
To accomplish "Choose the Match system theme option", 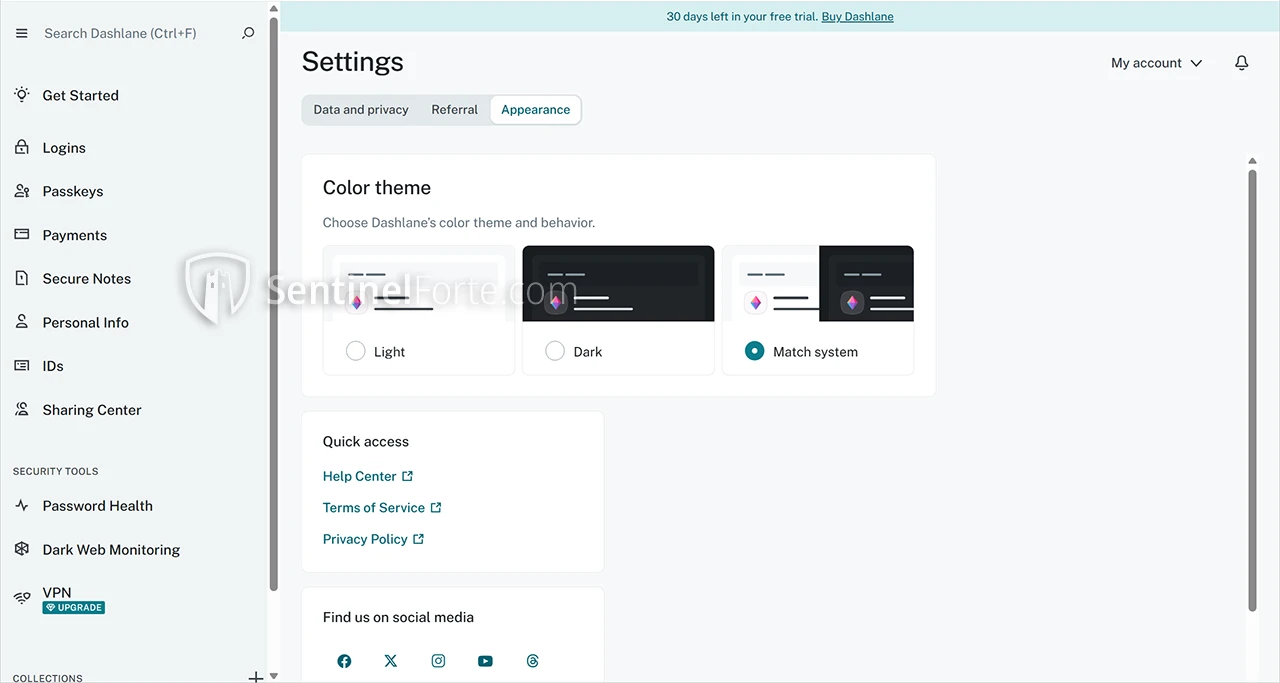I will (x=755, y=351).
